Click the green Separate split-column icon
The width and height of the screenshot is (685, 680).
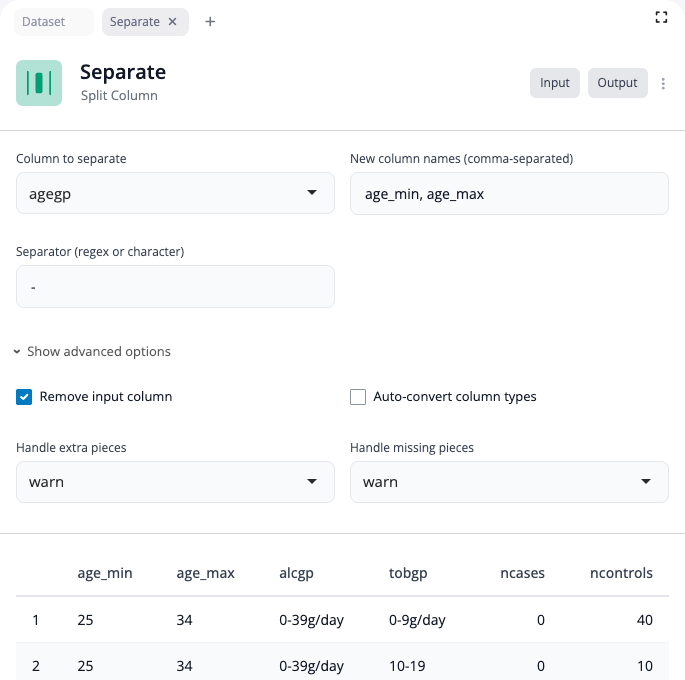[39, 83]
